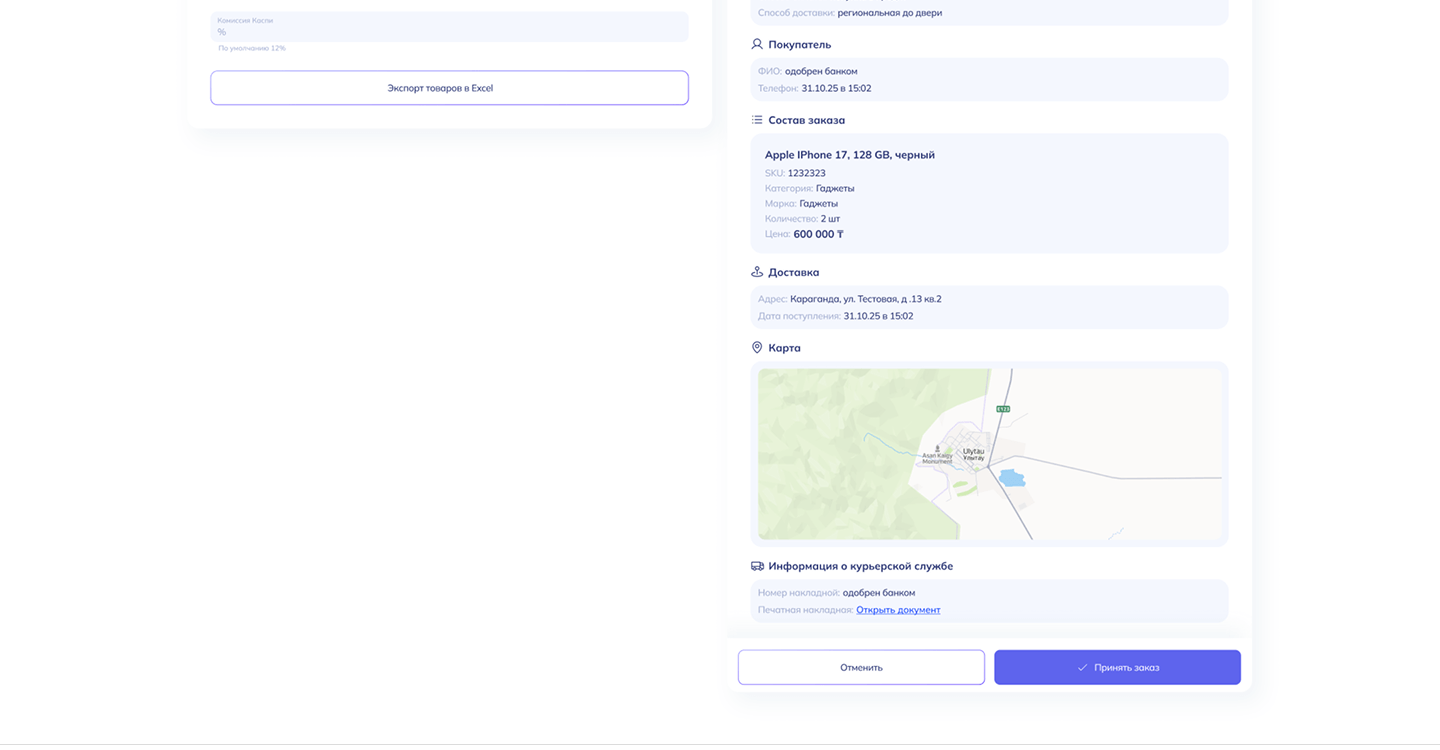Click the Состав заказа list icon
Viewport: 1440px width, 750px height.
[x=757, y=120]
